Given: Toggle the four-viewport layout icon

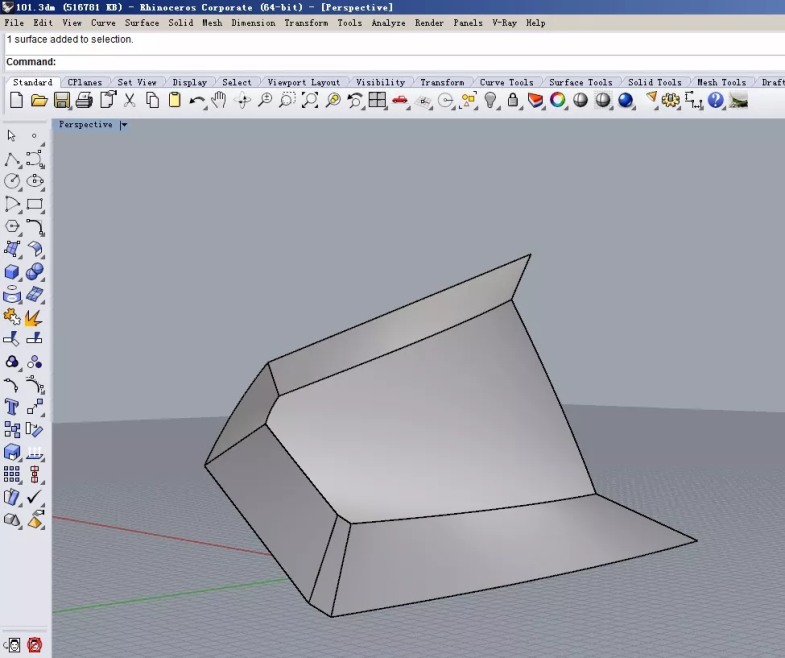Looking at the screenshot, I should (377, 100).
